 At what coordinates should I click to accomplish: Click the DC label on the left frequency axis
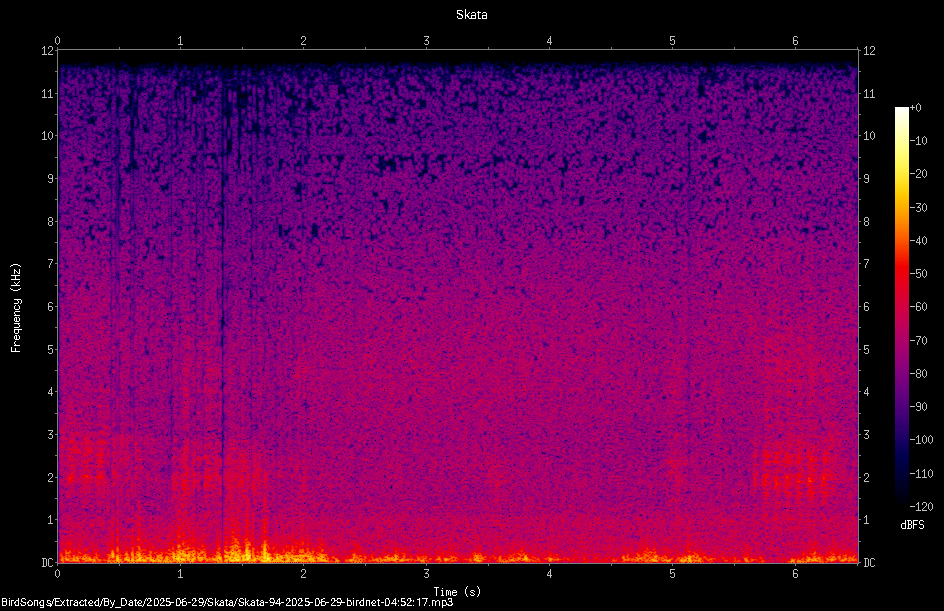coord(47,562)
